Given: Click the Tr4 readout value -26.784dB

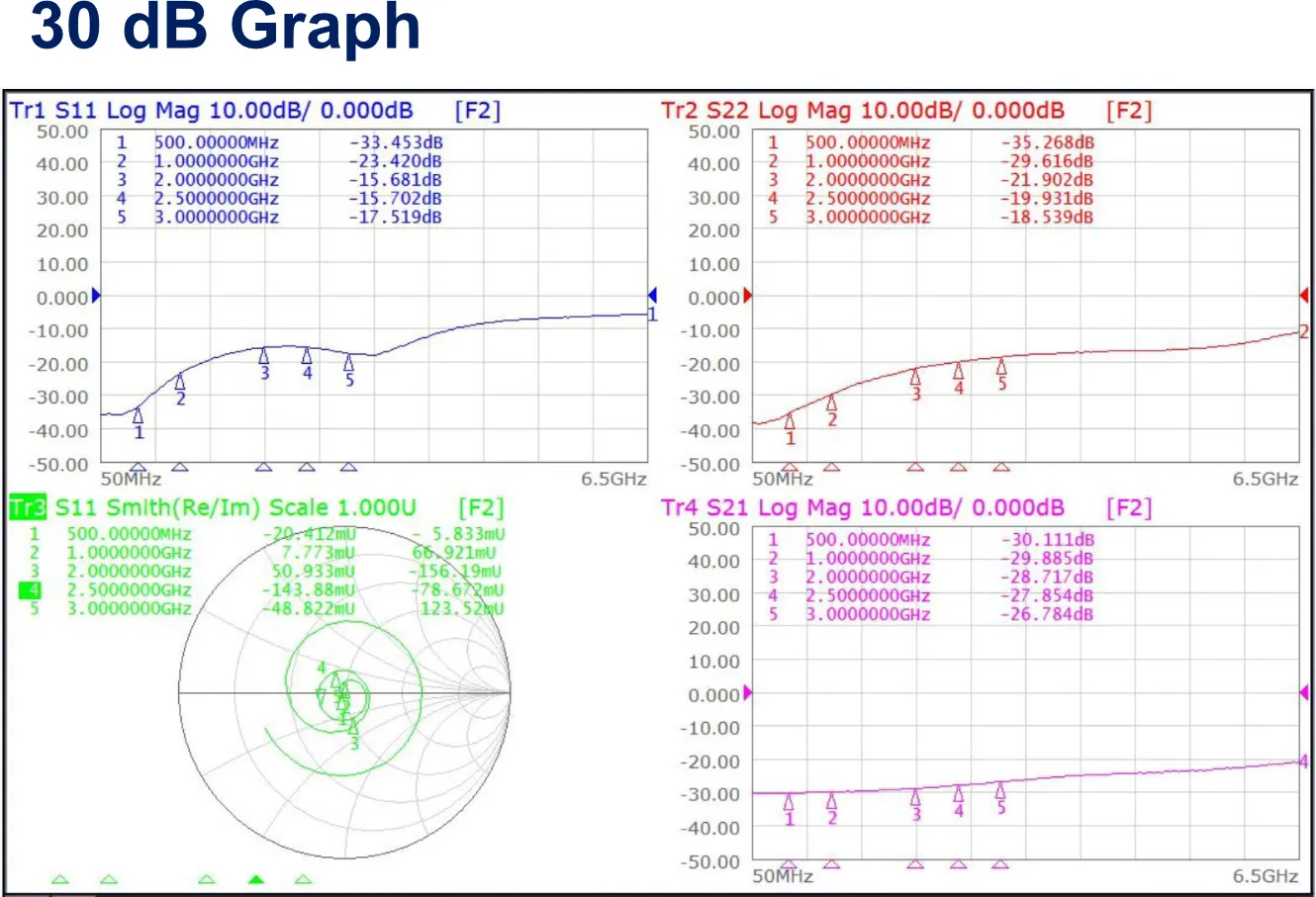Looking at the screenshot, I should [x=1047, y=615].
